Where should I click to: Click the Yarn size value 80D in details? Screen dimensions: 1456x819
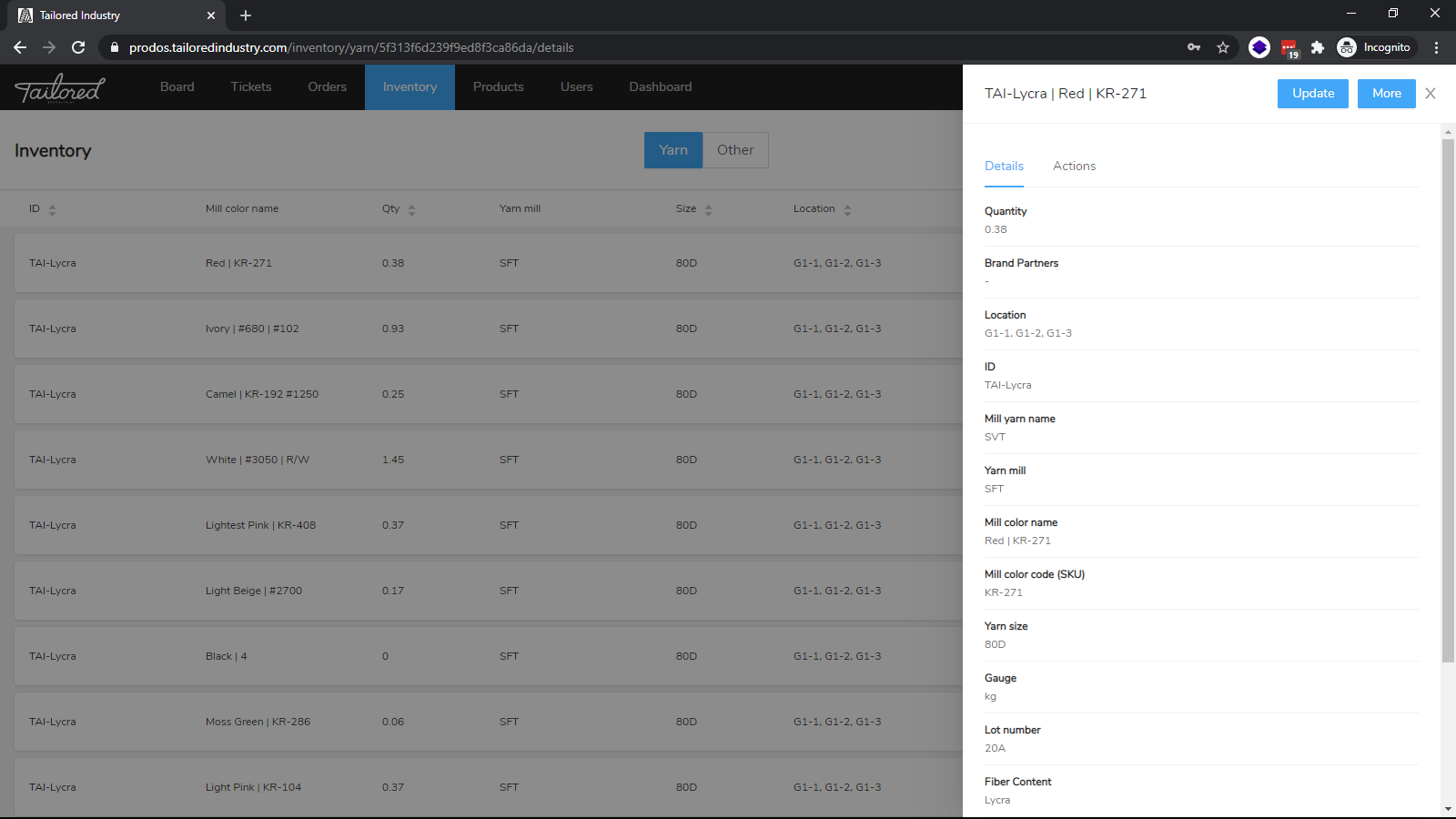pos(995,644)
